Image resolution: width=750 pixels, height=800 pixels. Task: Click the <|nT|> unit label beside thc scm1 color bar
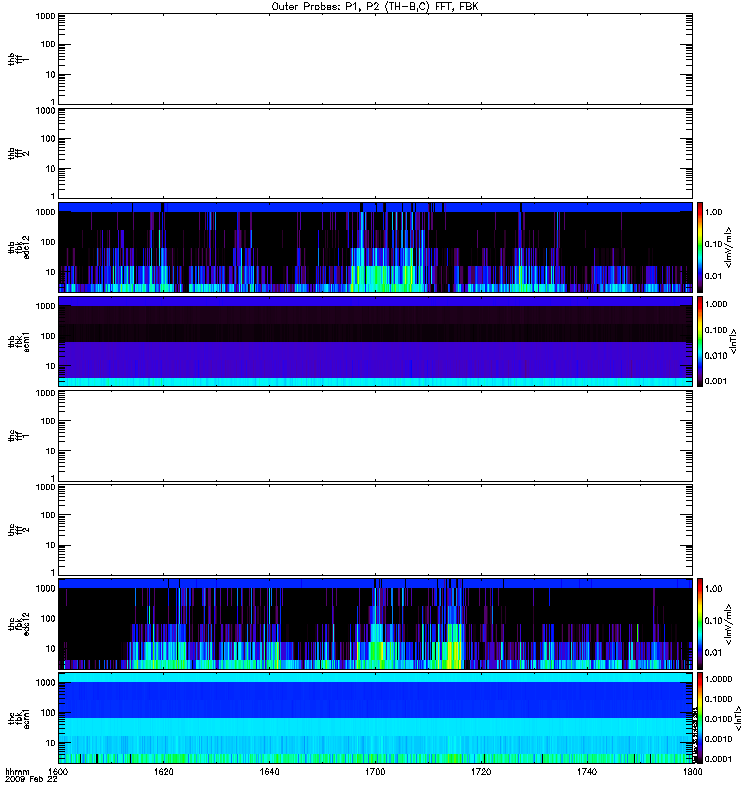(738, 718)
